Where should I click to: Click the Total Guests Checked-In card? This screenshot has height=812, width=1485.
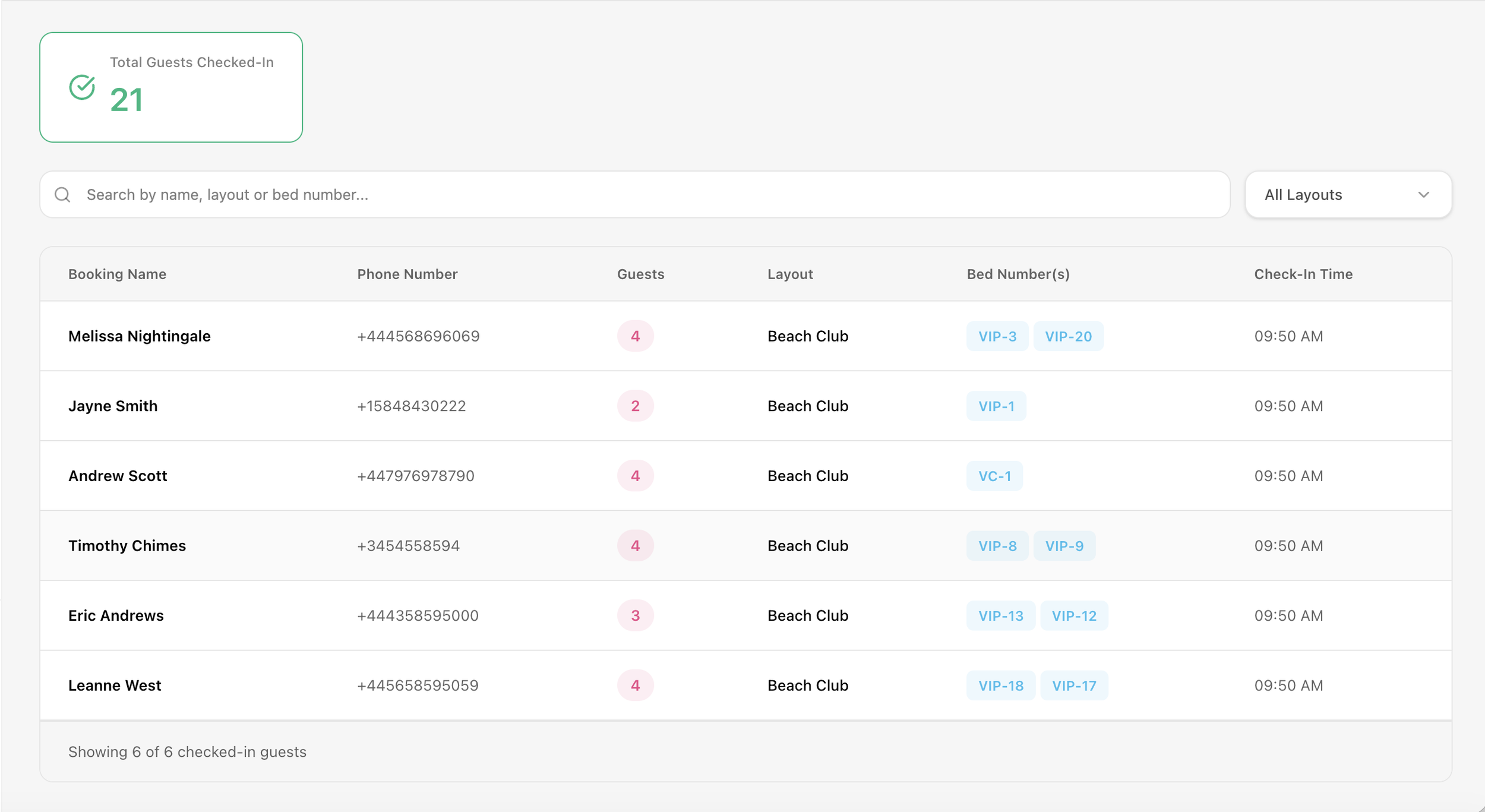[171, 87]
